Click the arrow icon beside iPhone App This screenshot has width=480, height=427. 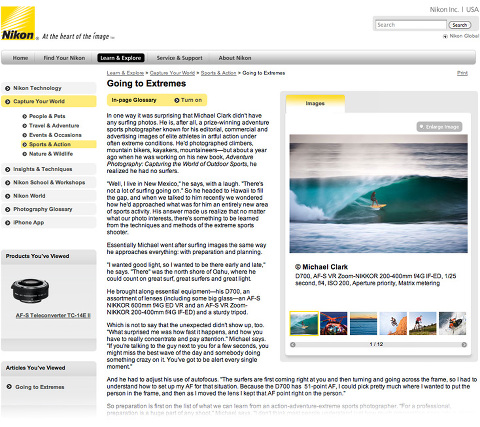[x=8, y=223]
